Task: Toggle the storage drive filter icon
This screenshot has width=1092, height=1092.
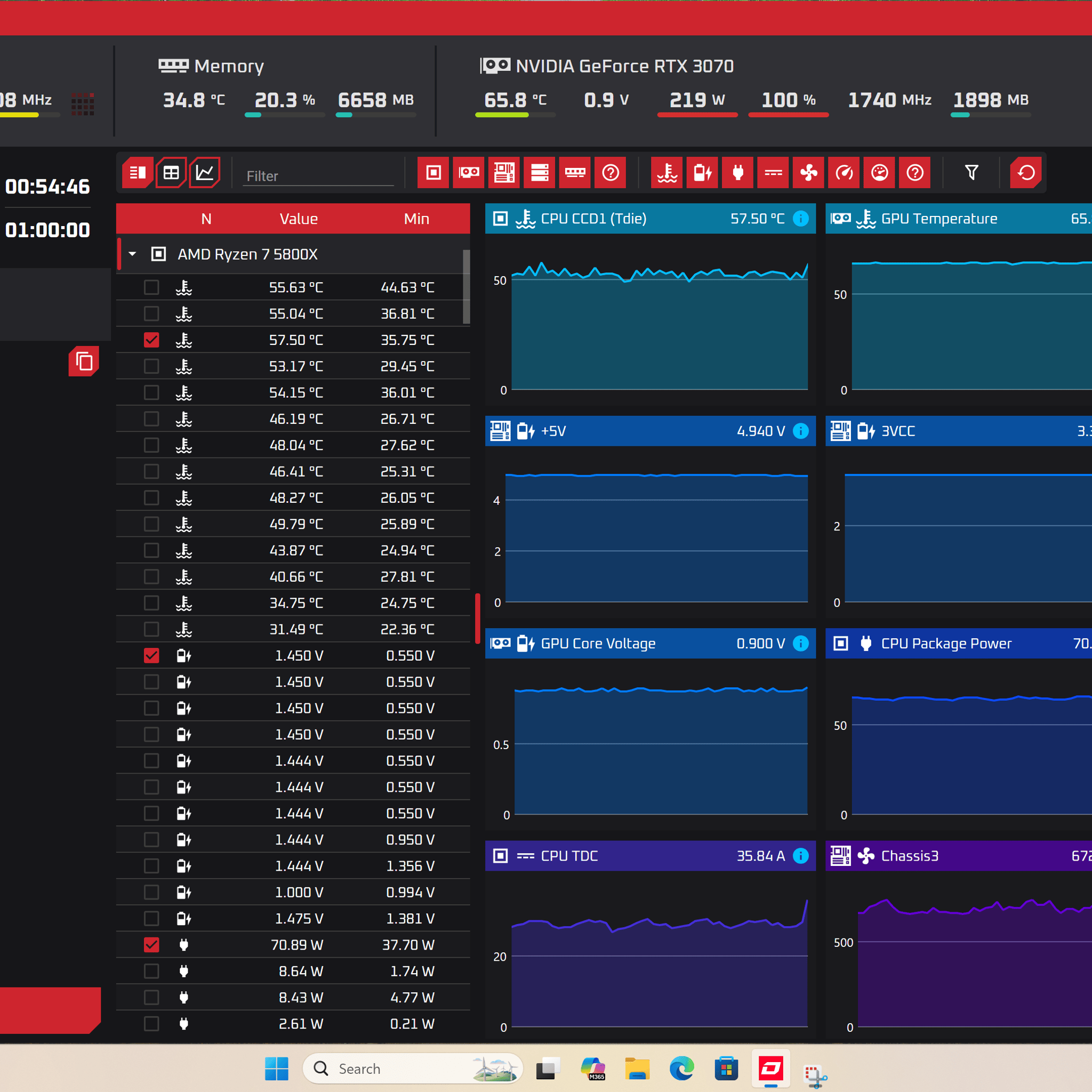Action: [540, 172]
